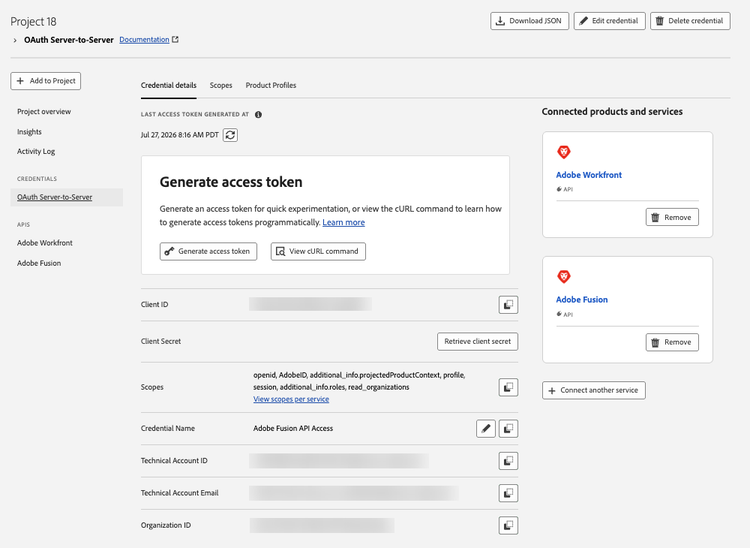This screenshot has width=750, height=548.
Task: Remove the Adobe Fusion service
Action: [x=672, y=342]
